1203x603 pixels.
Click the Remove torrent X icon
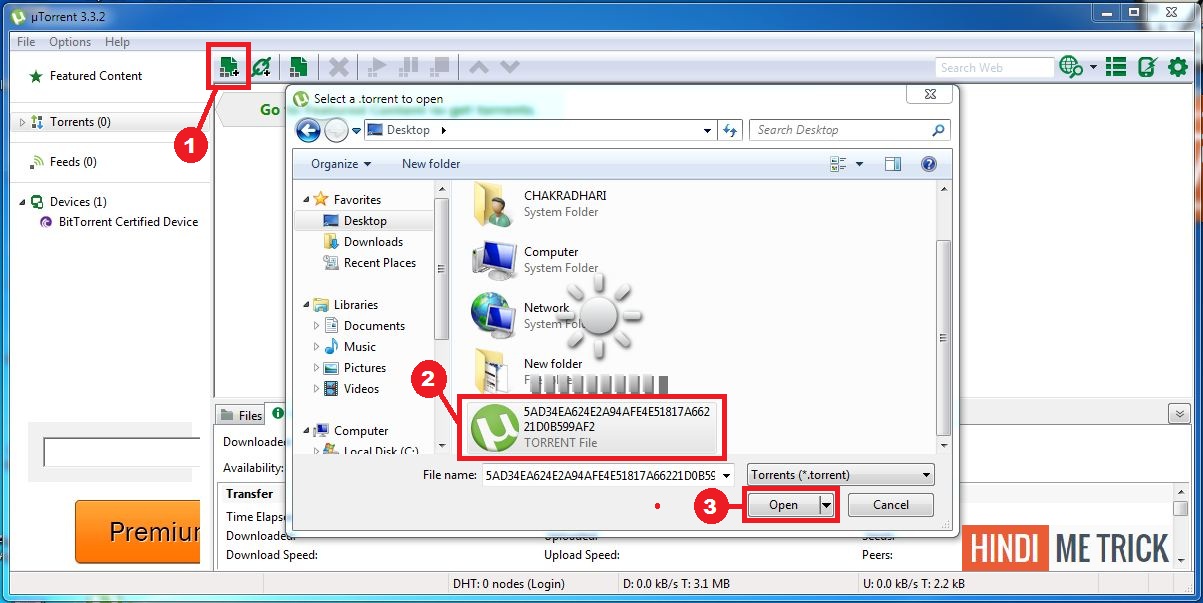tap(340, 67)
